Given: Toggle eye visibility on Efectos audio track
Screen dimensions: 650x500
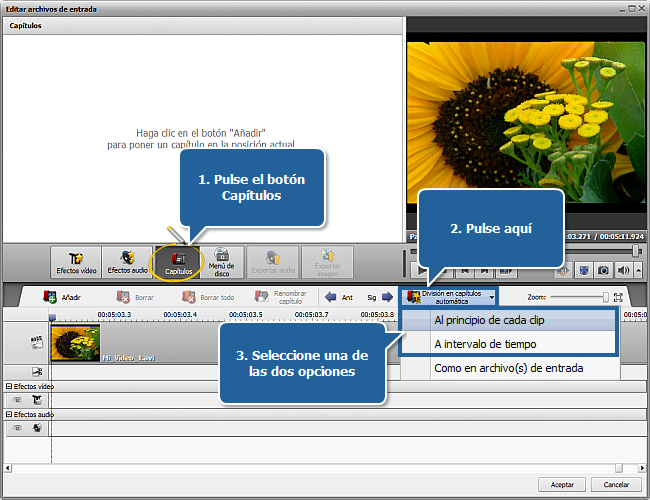Looking at the screenshot, I should pyautogui.click(x=15, y=428).
